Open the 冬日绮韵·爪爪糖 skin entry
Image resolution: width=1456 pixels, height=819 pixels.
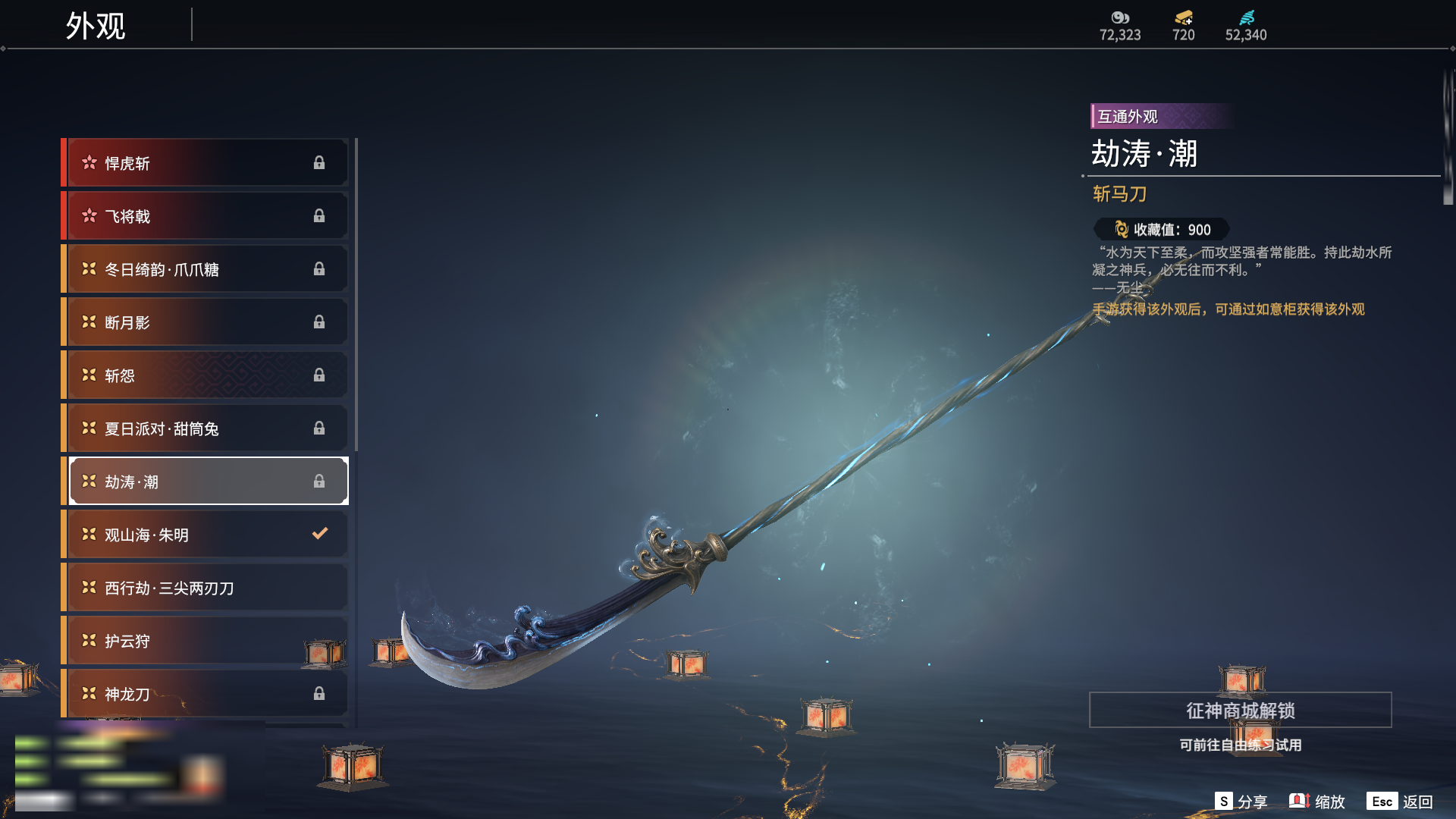tap(205, 269)
